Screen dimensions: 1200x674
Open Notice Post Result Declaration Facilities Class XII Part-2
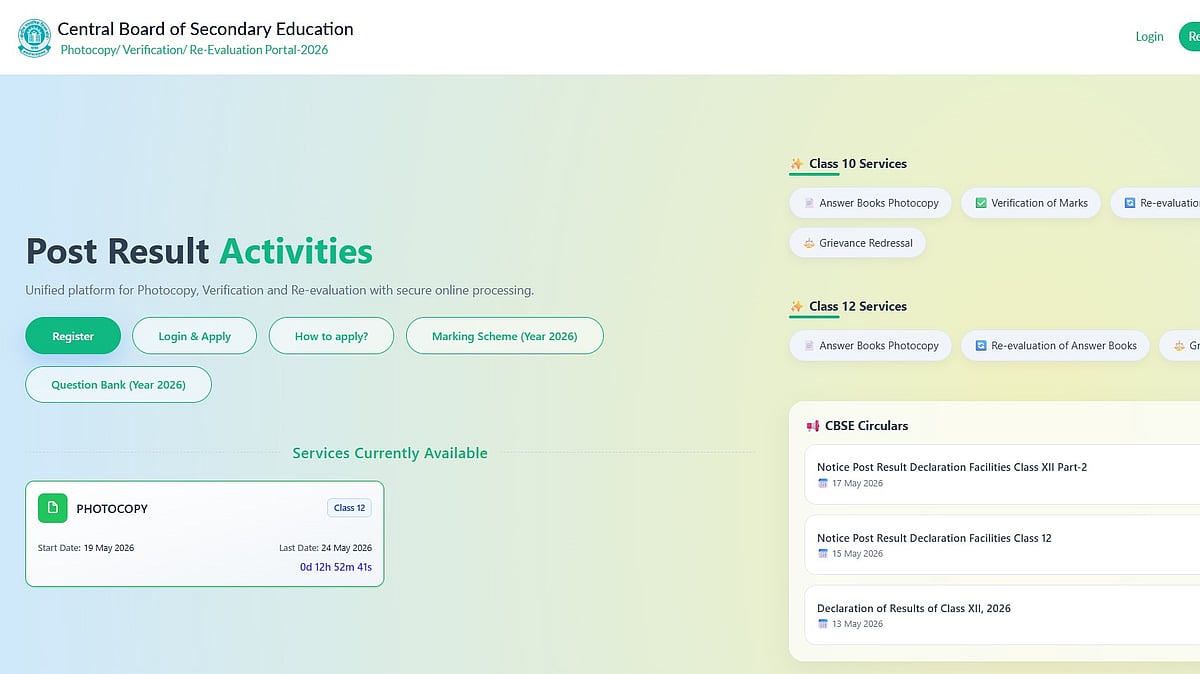952,467
